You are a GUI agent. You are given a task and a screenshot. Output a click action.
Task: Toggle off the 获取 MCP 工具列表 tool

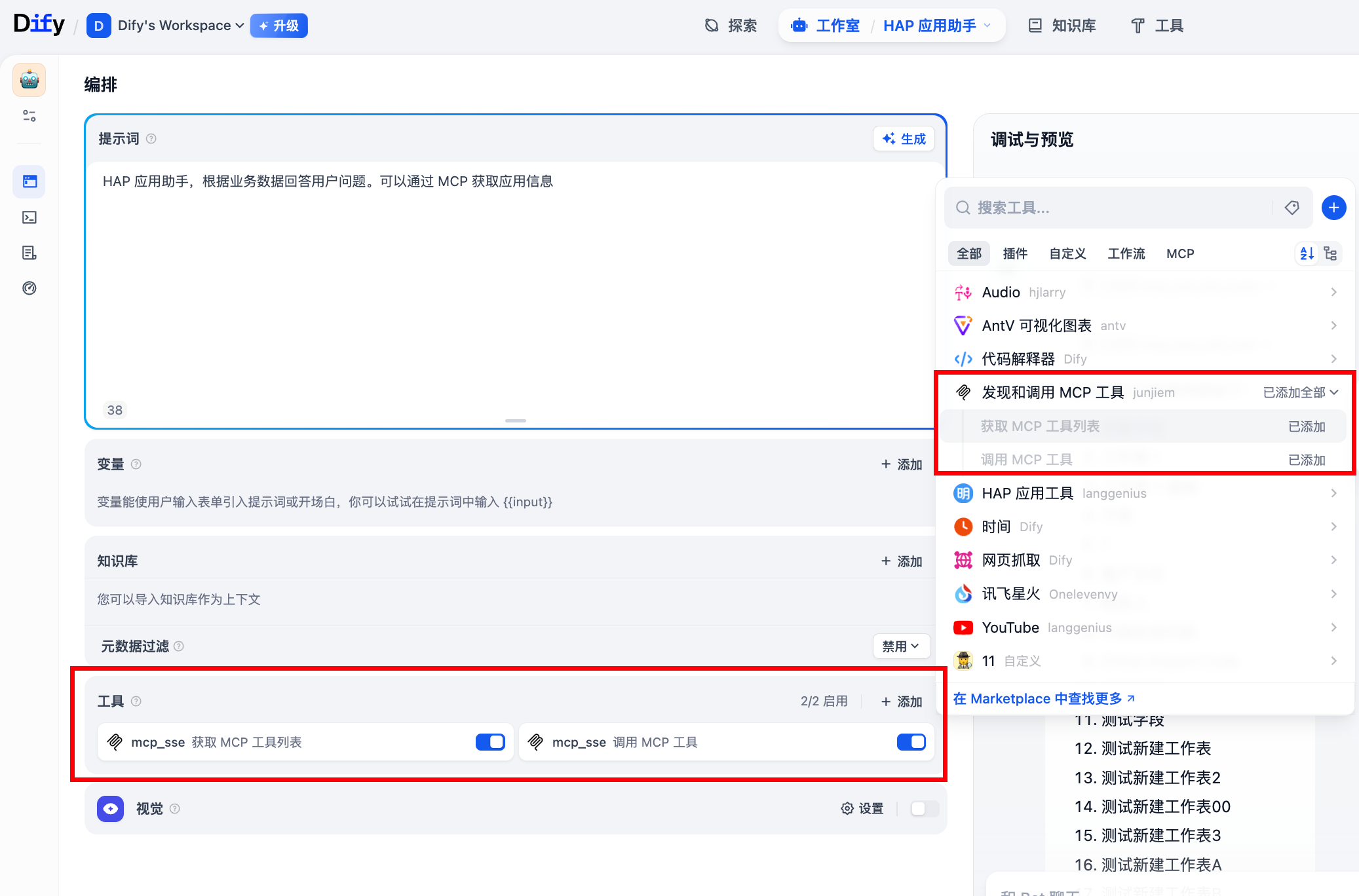490,742
